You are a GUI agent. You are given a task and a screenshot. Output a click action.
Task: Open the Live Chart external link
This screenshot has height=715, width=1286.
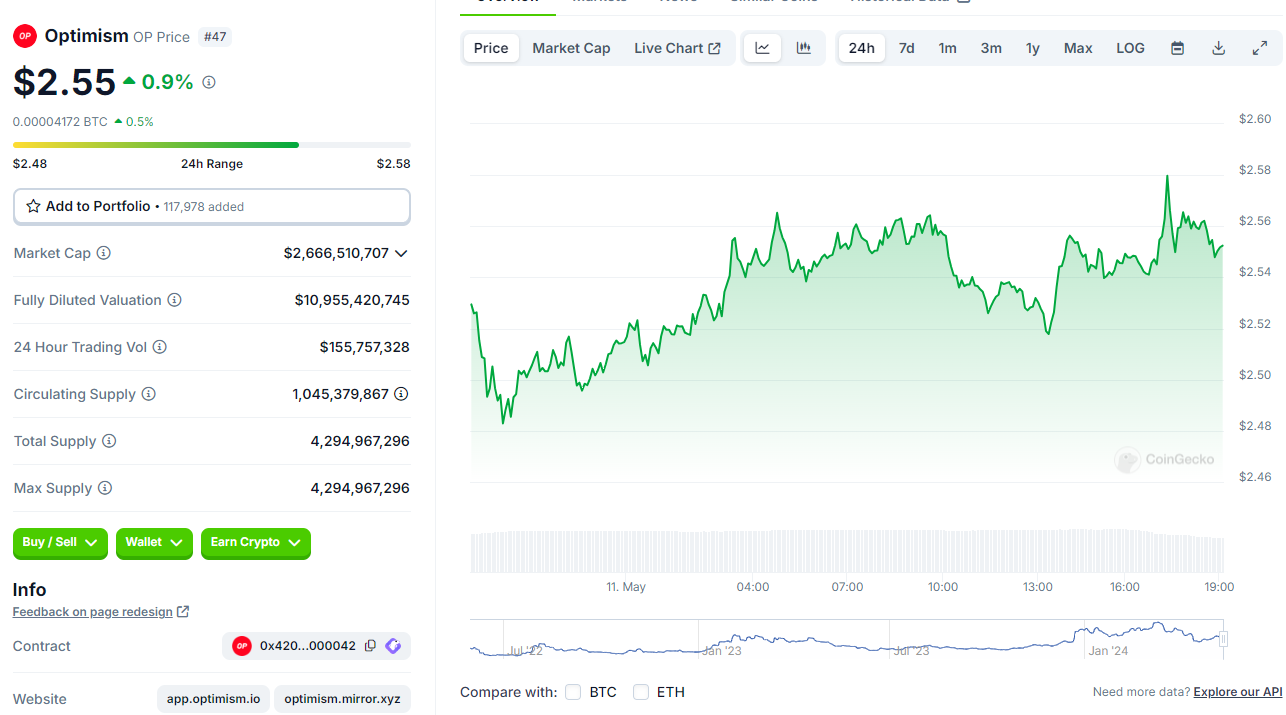[677, 48]
